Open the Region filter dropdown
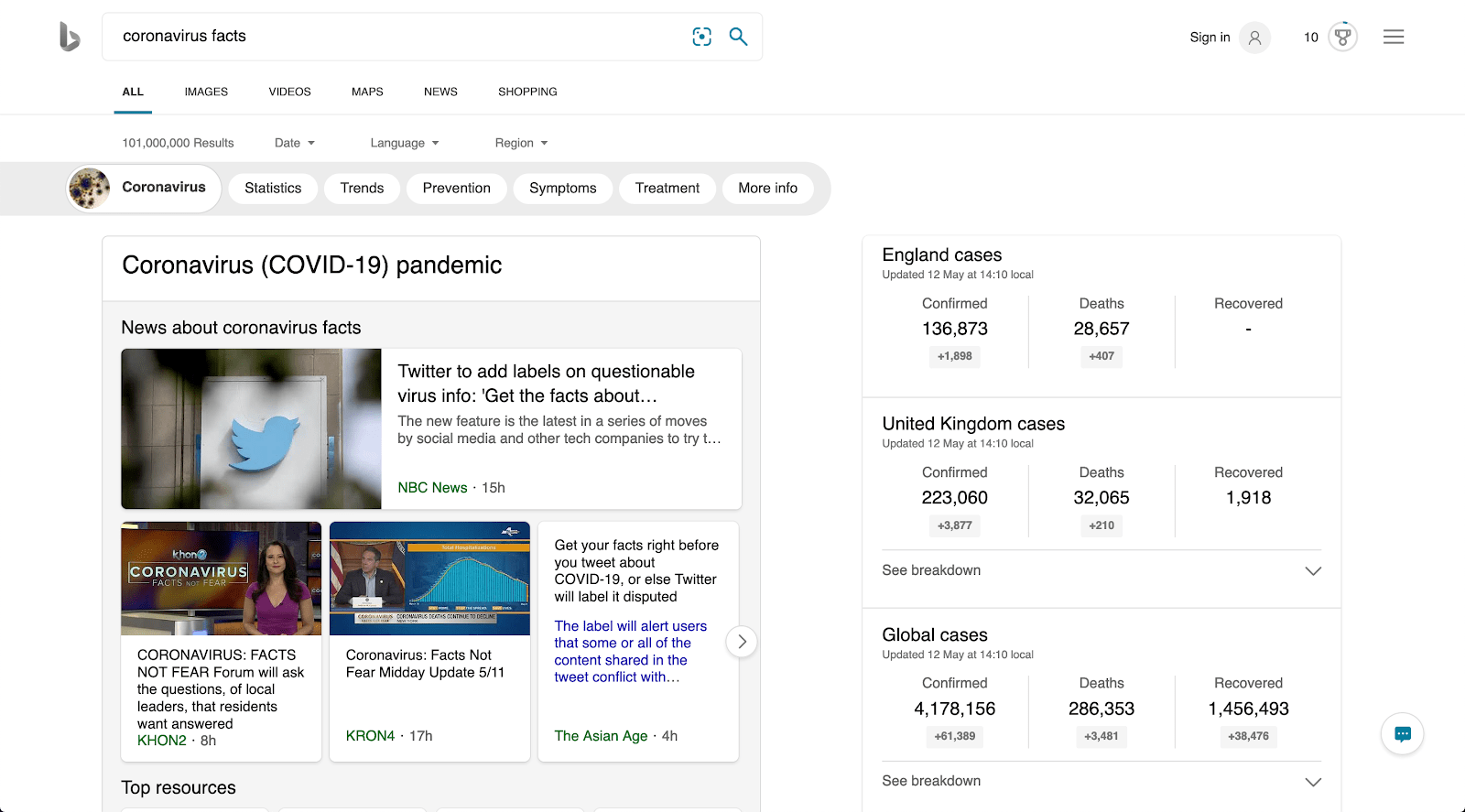The image size is (1465, 812). 521,143
